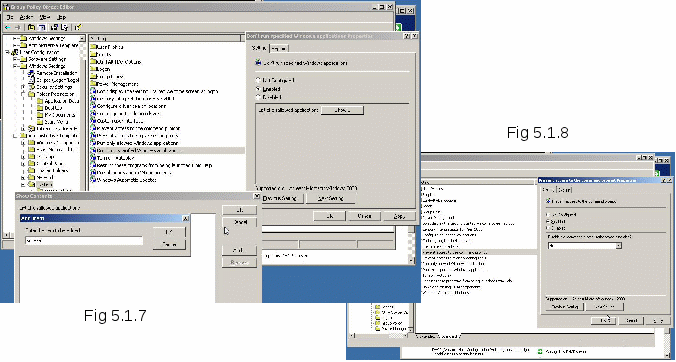The height and width of the screenshot is (362, 676).
Task: Click the Add Item text input field
Action: tap(84, 240)
